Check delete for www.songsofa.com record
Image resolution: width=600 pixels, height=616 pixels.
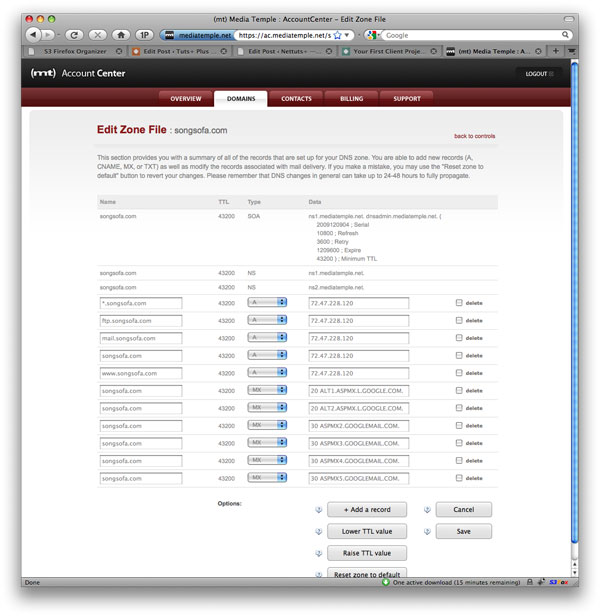(x=459, y=373)
